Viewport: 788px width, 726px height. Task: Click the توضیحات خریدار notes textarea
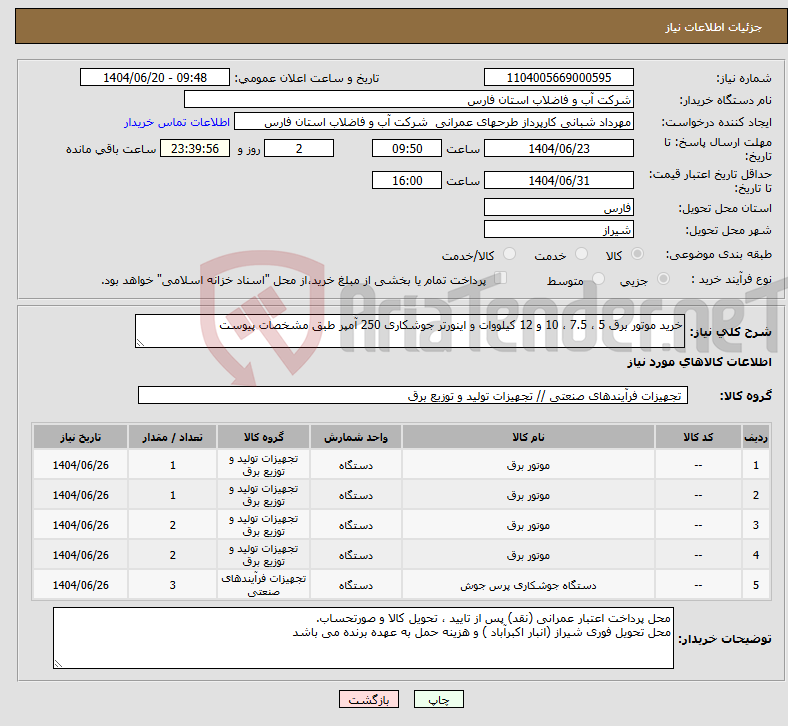(363, 638)
